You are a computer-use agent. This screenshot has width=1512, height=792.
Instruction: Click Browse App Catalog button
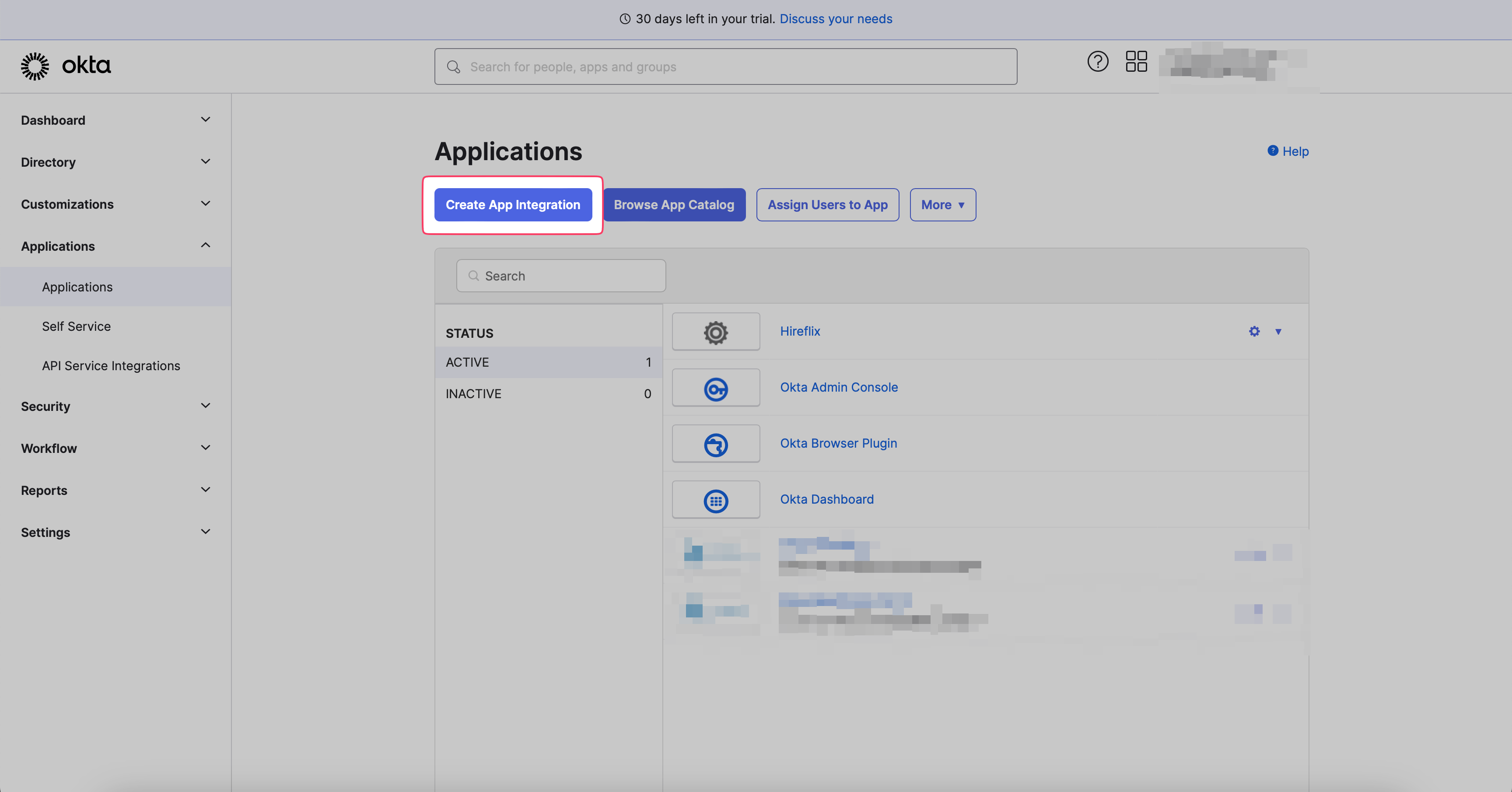(674, 205)
